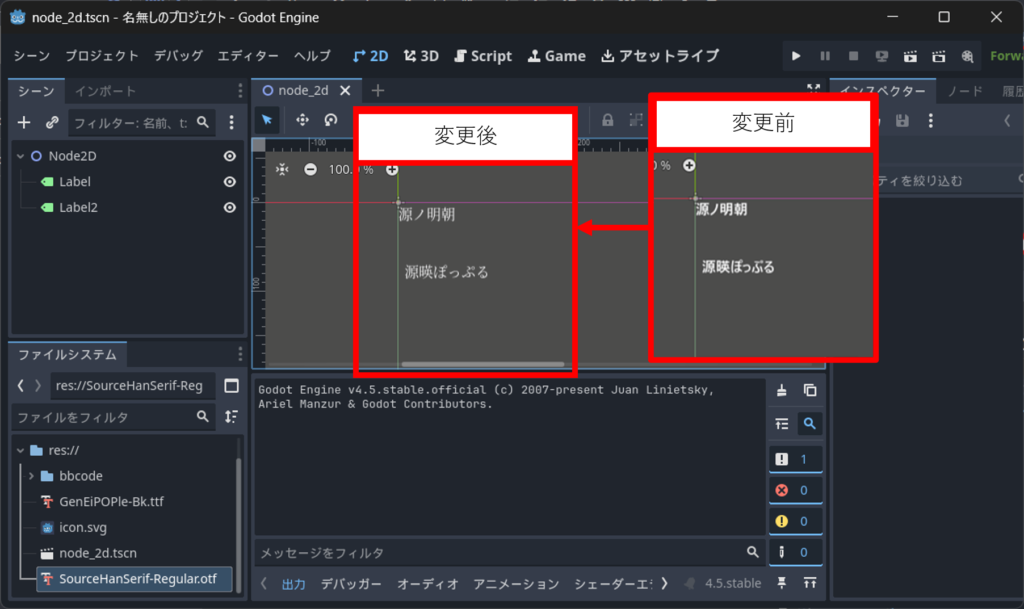Center the view with the viewport center icon
The height and width of the screenshot is (609, 1024).
pos(282,169)
